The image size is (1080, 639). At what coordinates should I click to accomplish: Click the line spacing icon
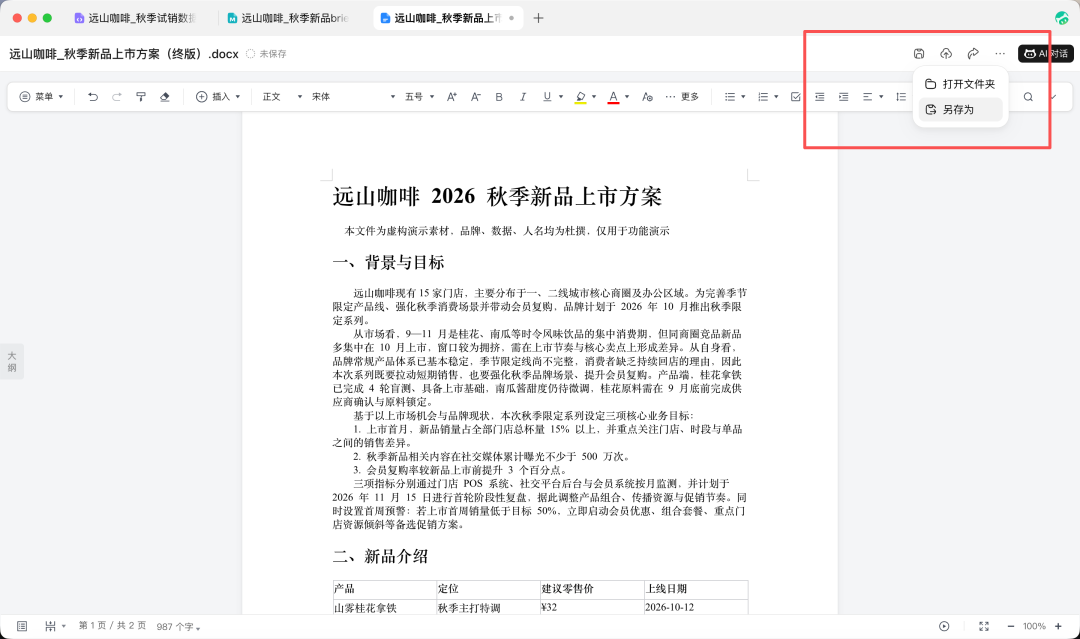[x=901, y=97]
